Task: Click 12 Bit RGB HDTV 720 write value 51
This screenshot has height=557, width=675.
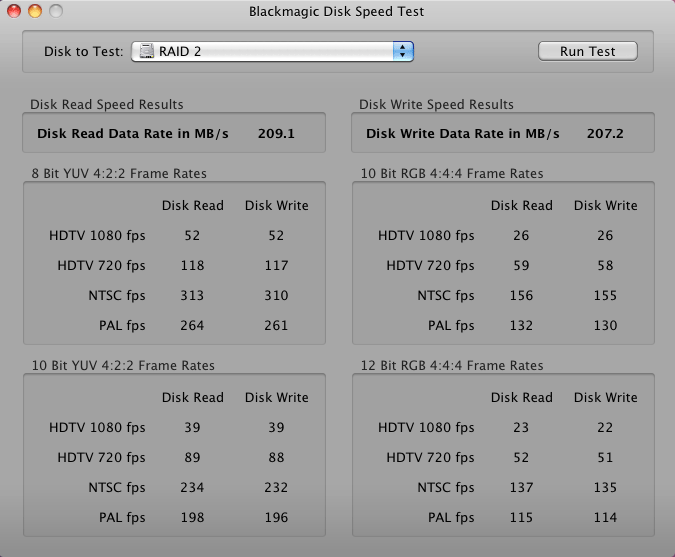Action: [605, 458]
